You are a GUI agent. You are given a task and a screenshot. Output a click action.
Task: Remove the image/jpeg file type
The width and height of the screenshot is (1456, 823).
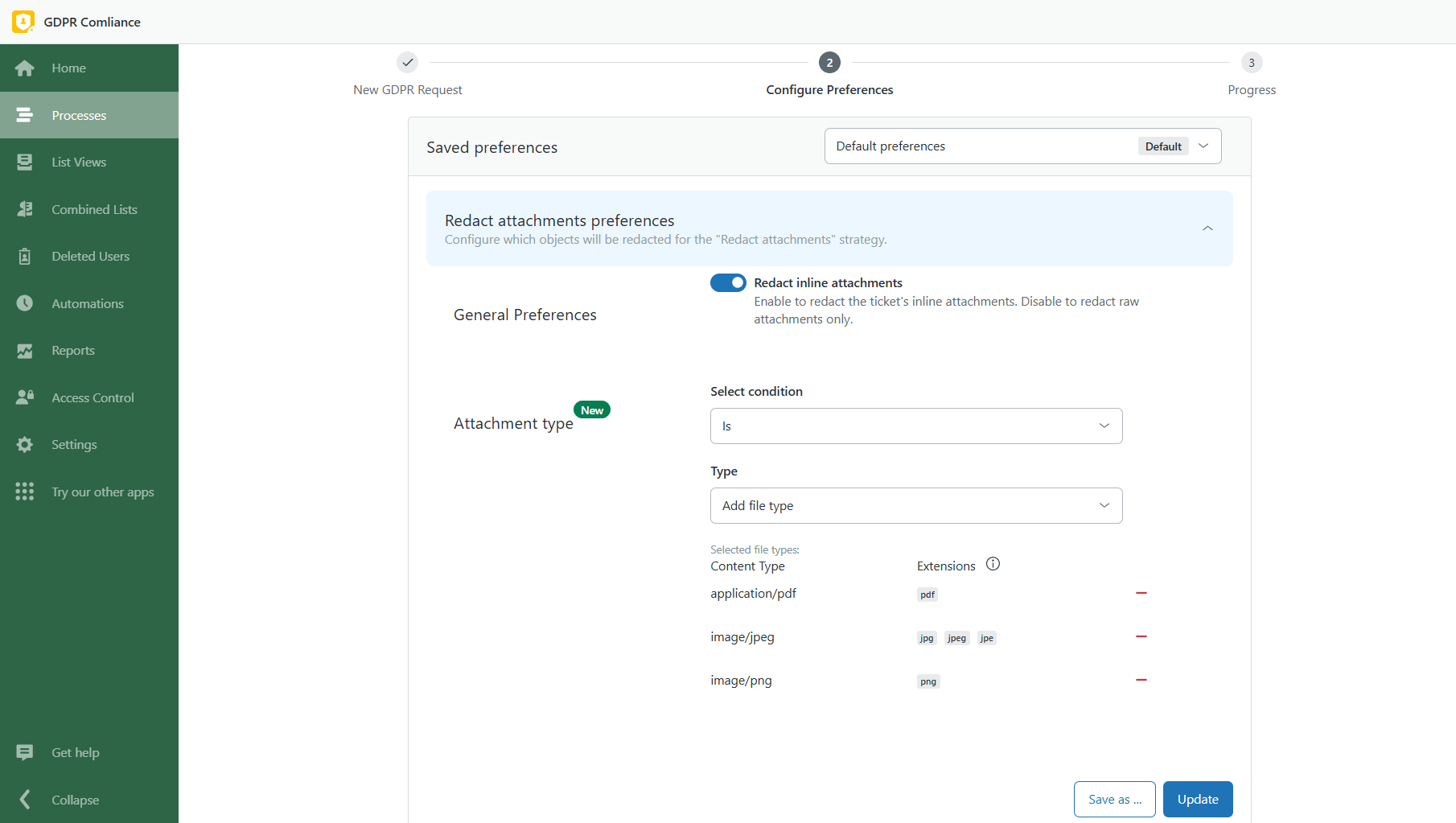[x=1141, y=636]
